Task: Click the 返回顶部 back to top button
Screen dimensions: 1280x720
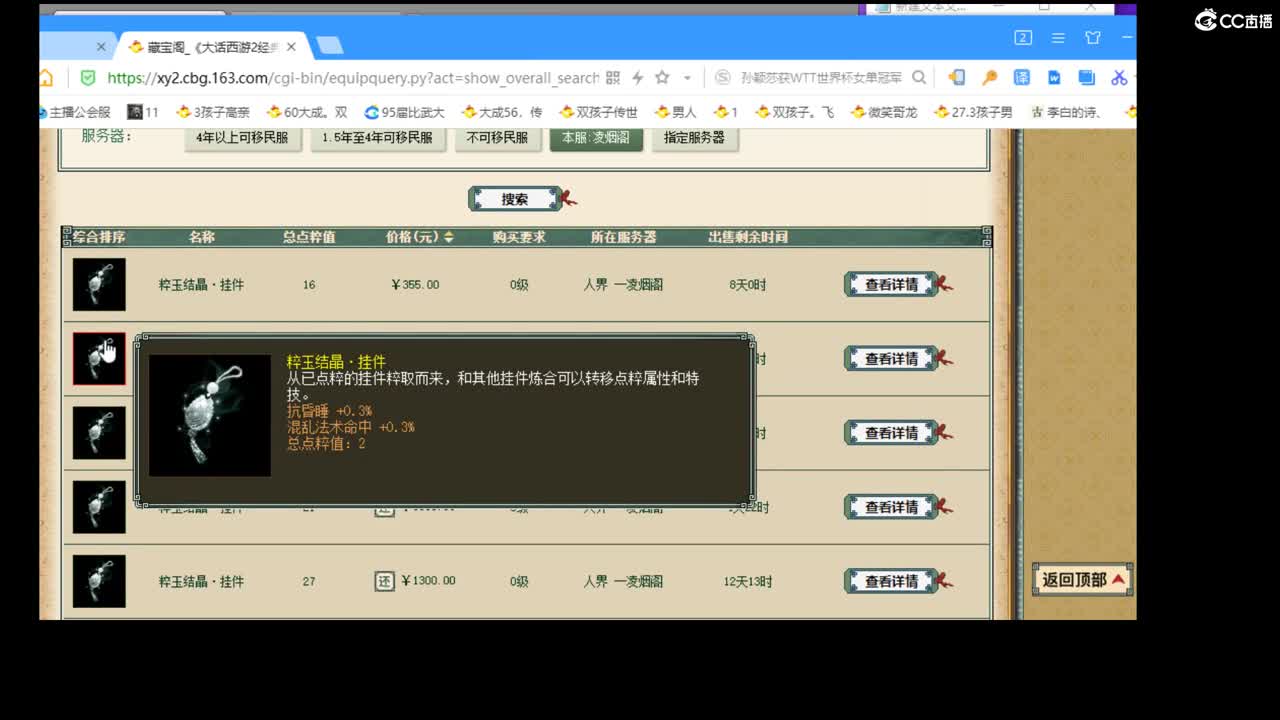Action: tap(1083, 580)
